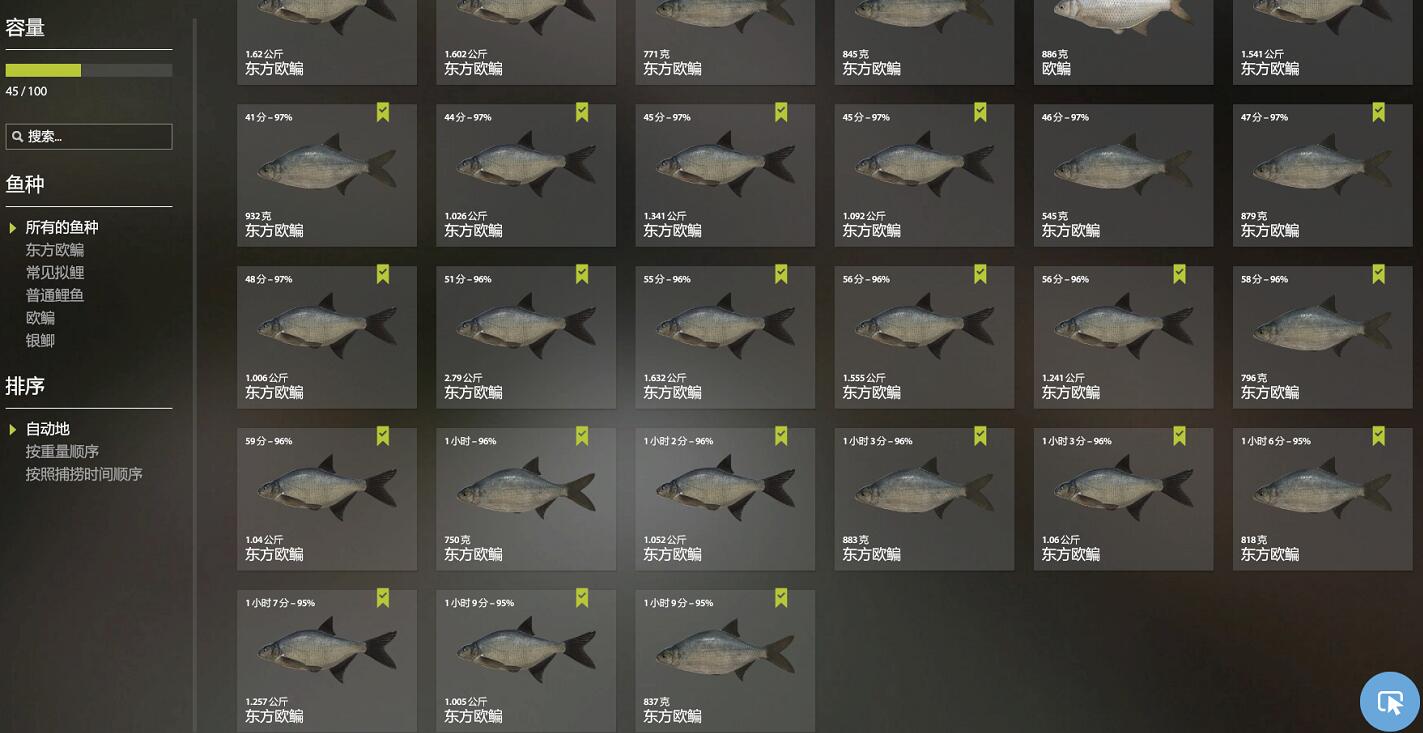Filter species by 普通鲤鱼
Image resolution: width=1423 pixels, height=733 pixels.
(x=55, y=295)
